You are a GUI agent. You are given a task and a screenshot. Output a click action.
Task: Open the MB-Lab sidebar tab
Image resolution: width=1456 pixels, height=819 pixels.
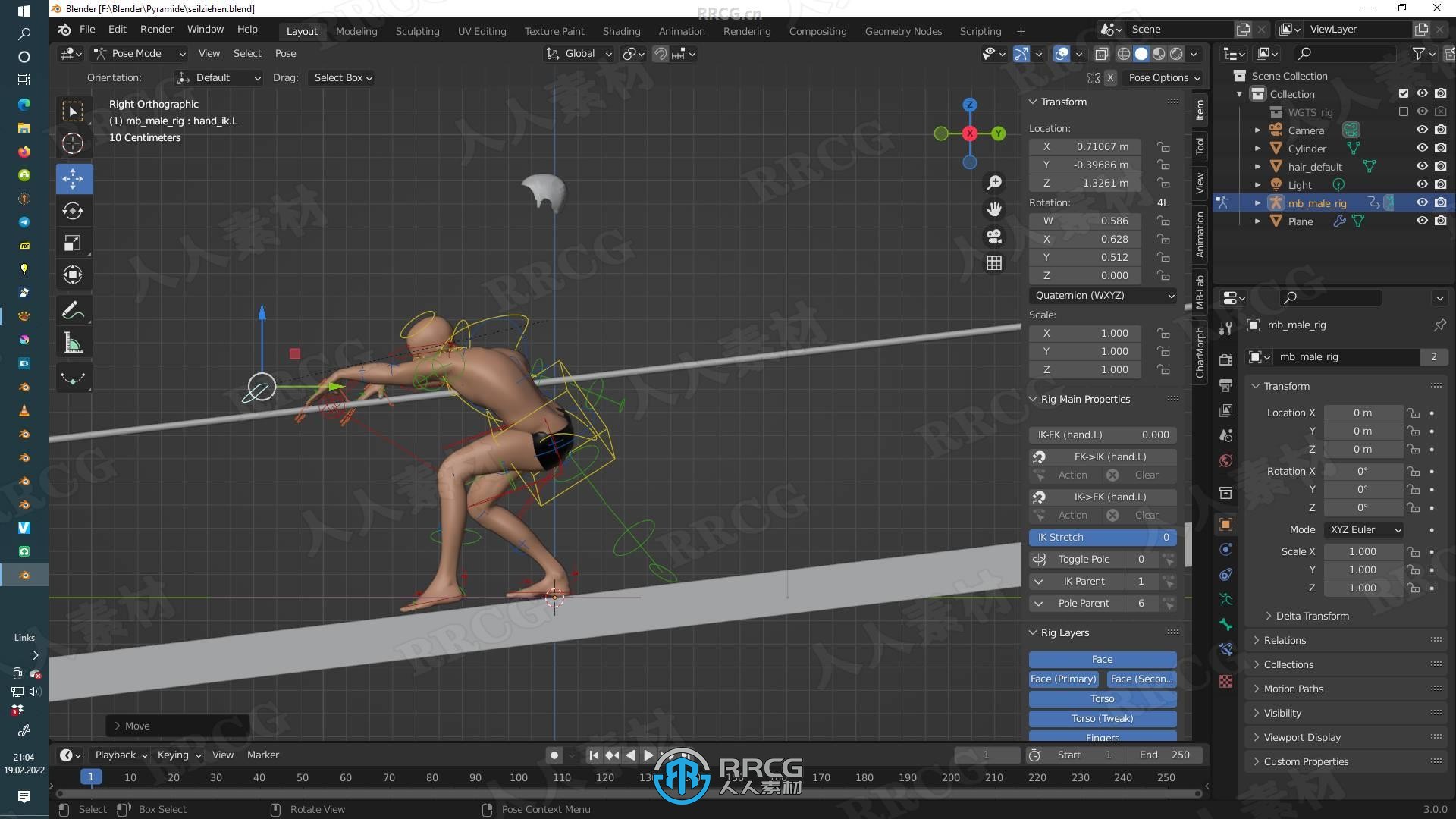click(1200, 291)
